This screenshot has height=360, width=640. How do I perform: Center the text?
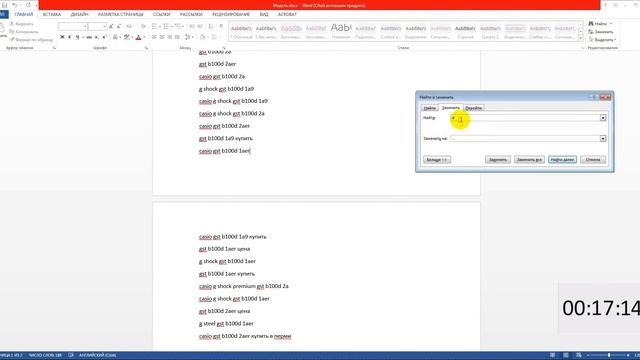(x=162, y=37)
